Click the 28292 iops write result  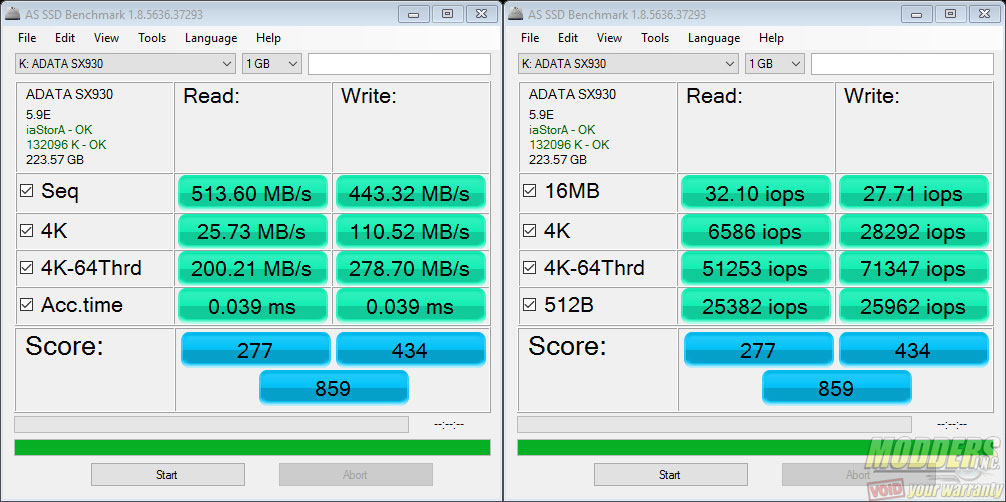pyautogui.click(x=914, y=230)
